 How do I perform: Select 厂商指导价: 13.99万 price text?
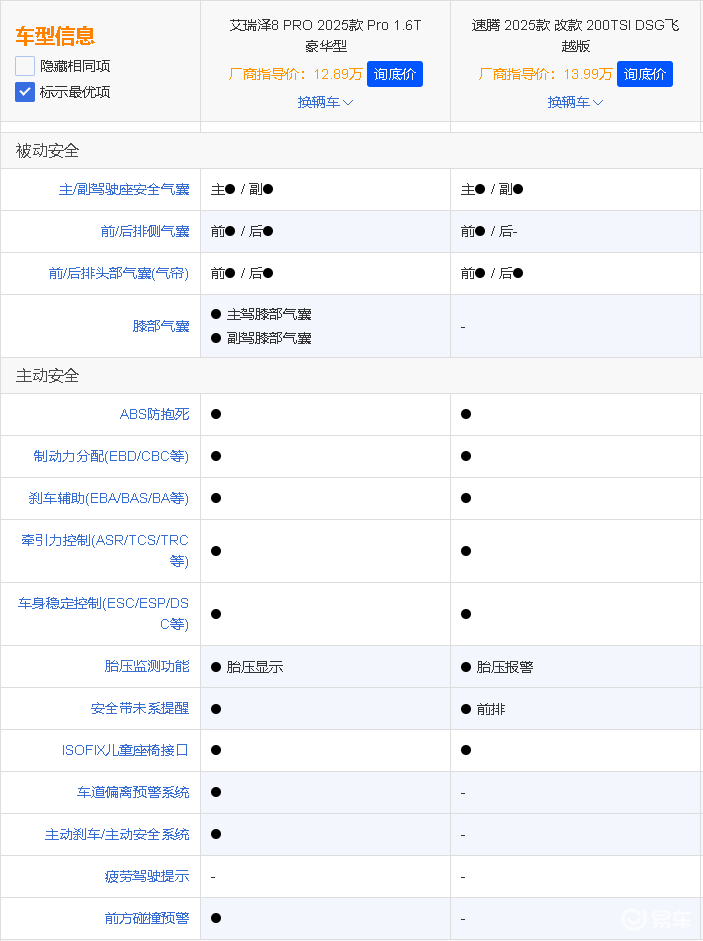point(545,74)
